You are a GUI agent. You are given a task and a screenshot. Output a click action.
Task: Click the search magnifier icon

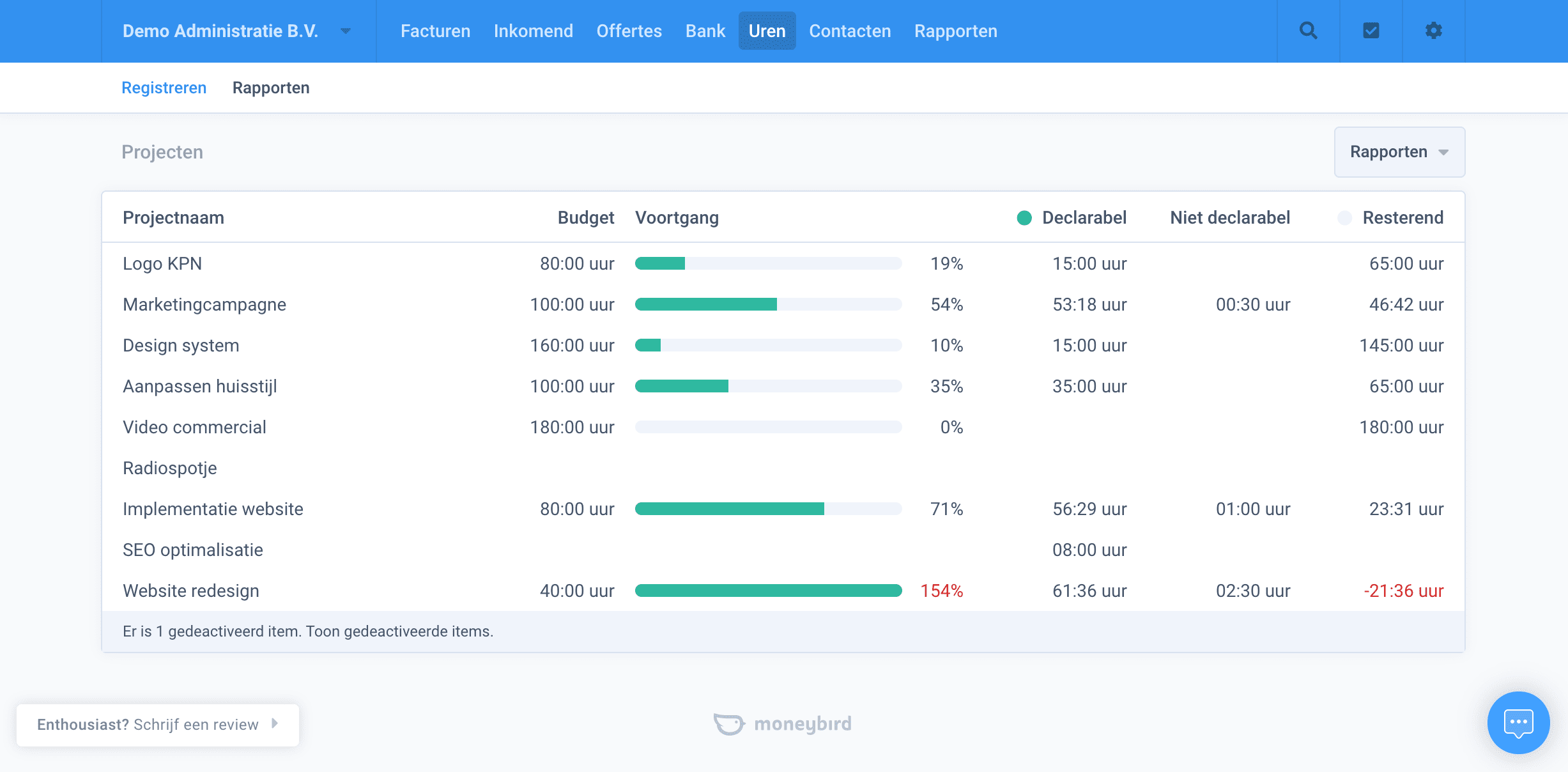[1308, 31]
